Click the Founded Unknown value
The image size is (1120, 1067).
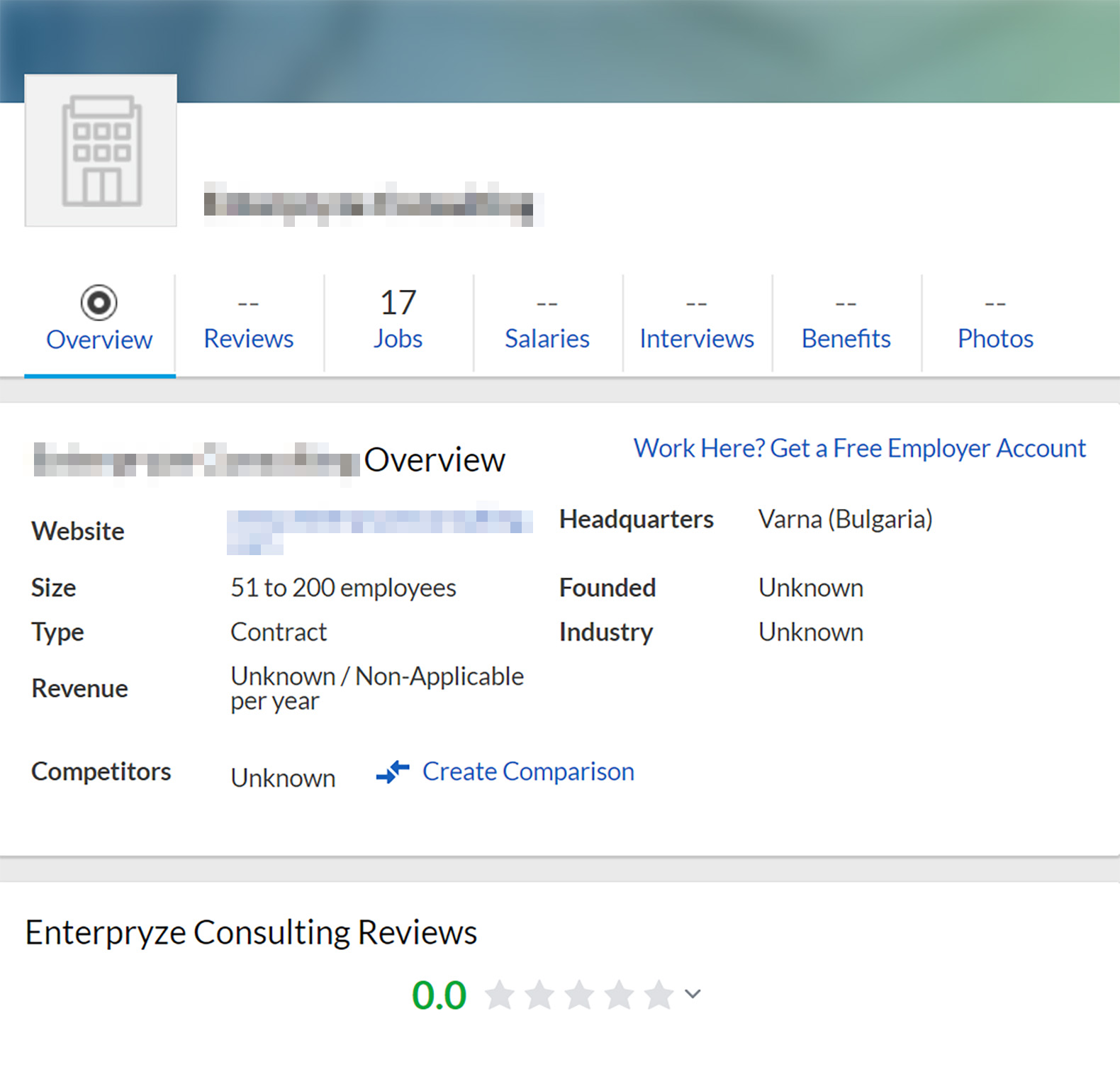(x=811, y=588)
